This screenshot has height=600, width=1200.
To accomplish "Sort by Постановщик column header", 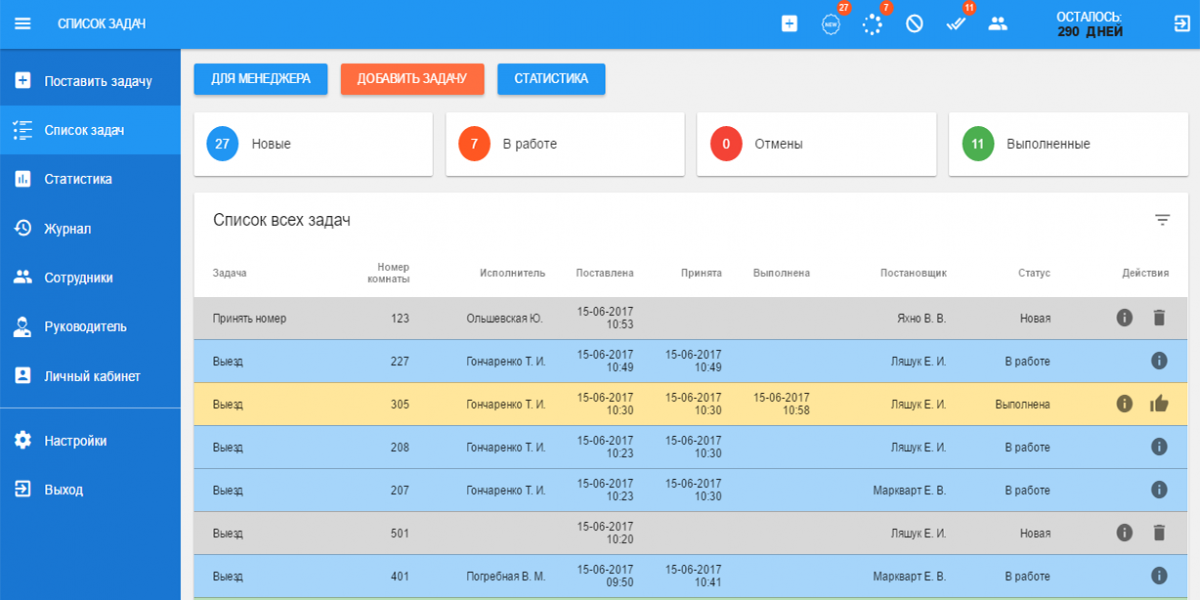I will point(913,273).
